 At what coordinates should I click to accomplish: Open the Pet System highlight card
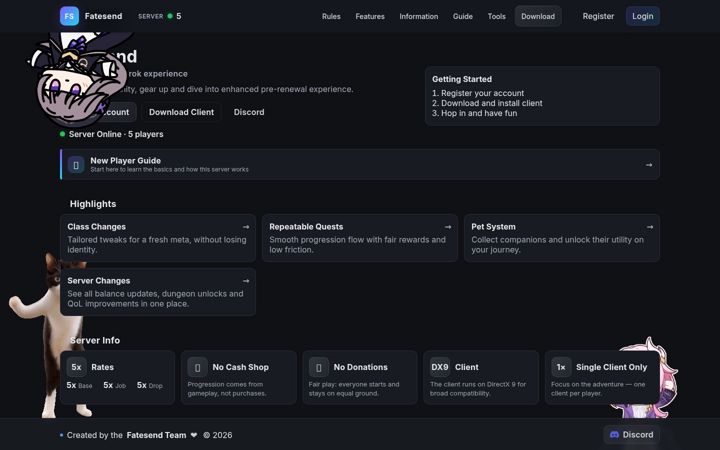tap(562, 238)
